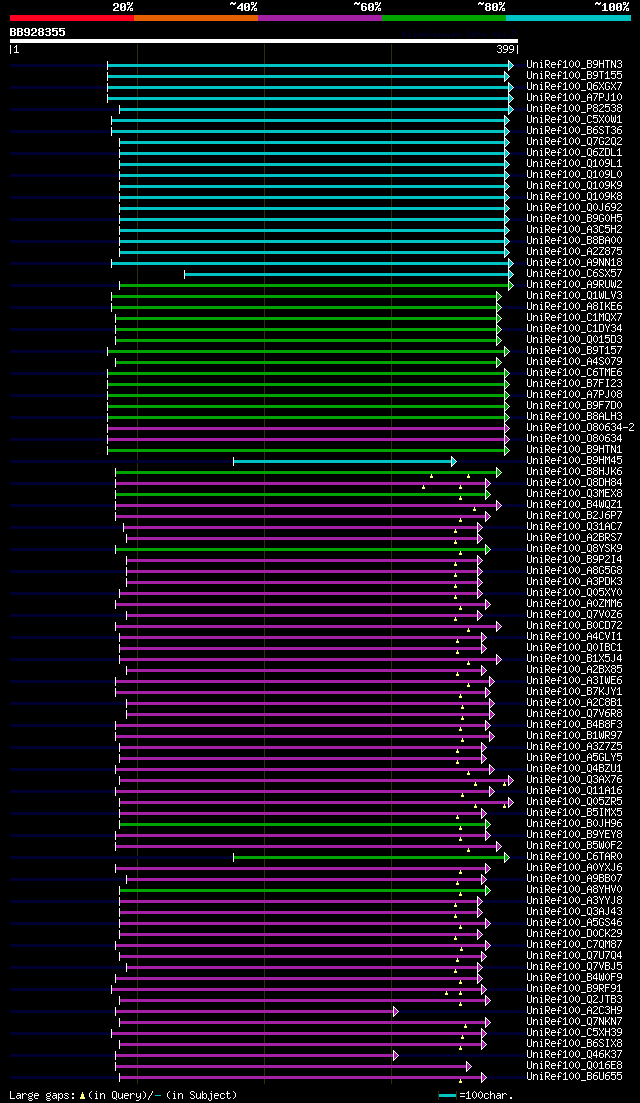Select the UniRef100_Q3AX76 label
The image size is (640, 1103).
(574, 779)
